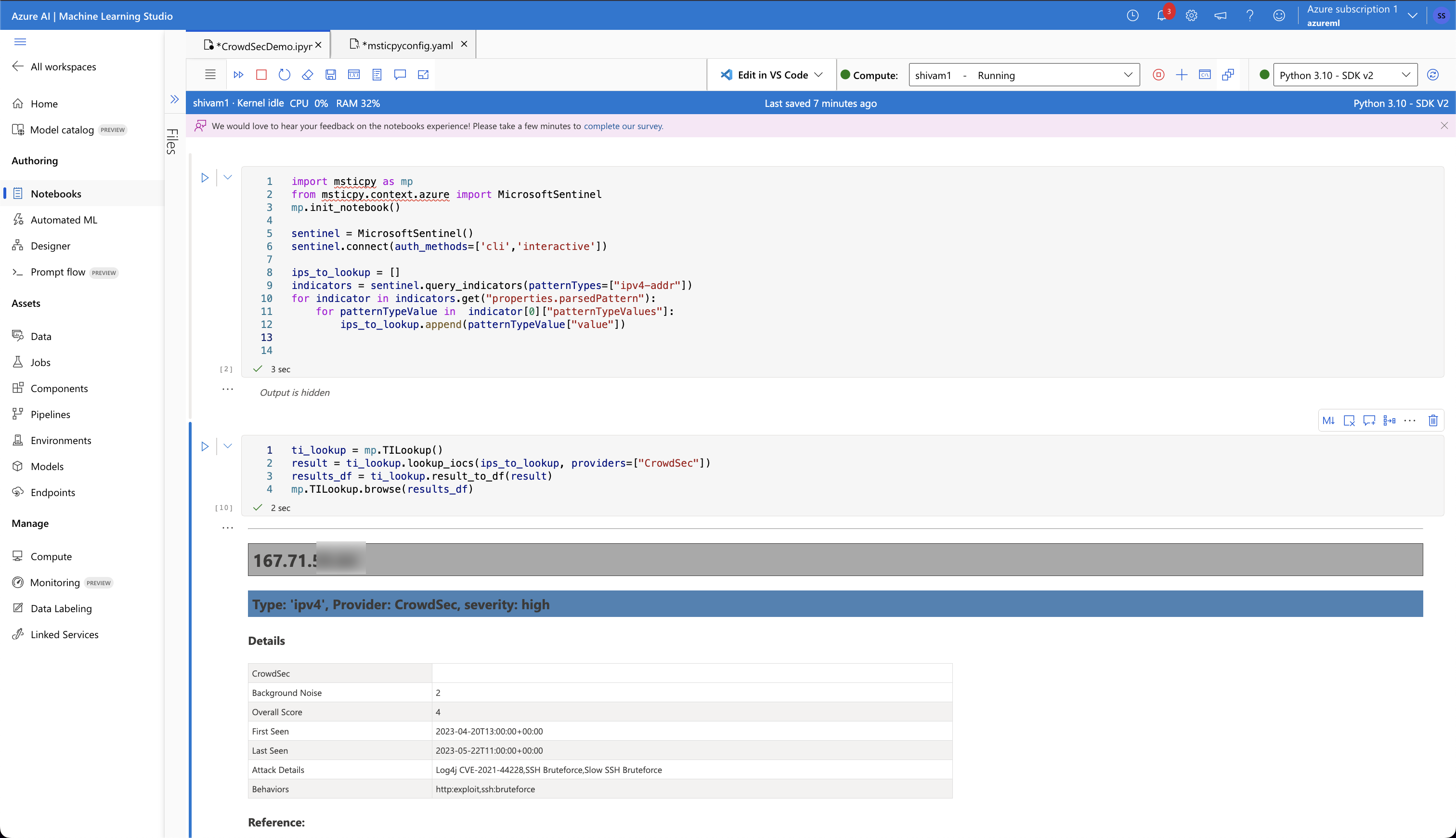This screenshot has height=838, width=1456.
Task: Click the Restart Kernel circular arrow icon
Action: pyautogui.click(x=286, y=74)
